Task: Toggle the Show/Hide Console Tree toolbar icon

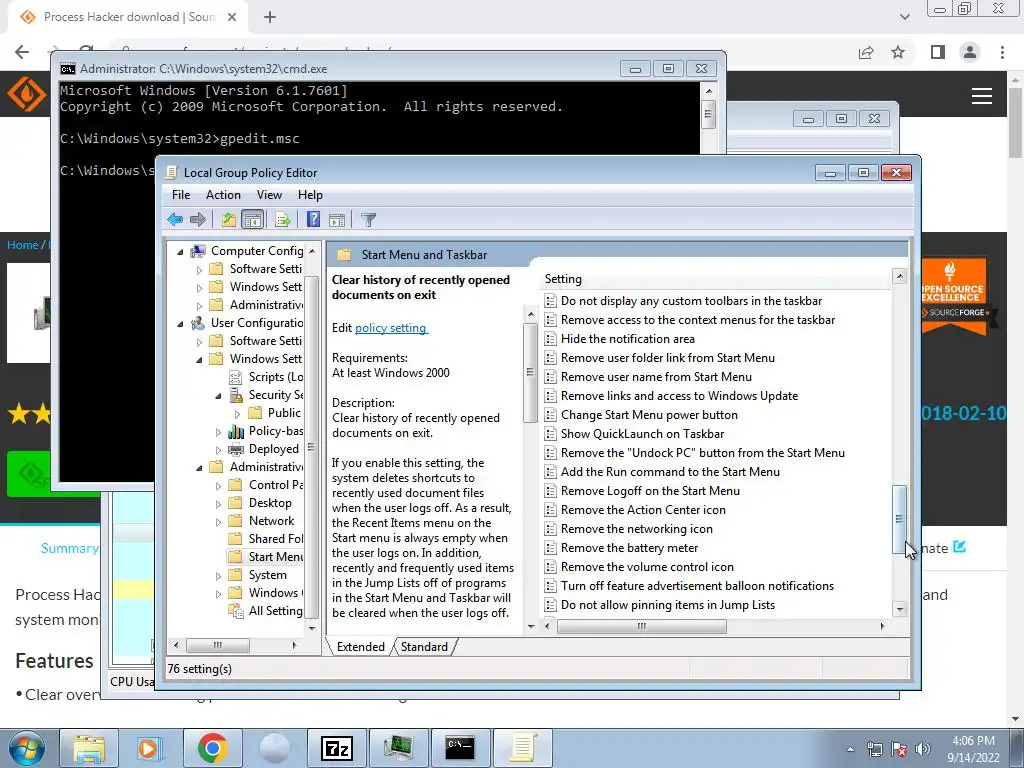Action: 252,220
